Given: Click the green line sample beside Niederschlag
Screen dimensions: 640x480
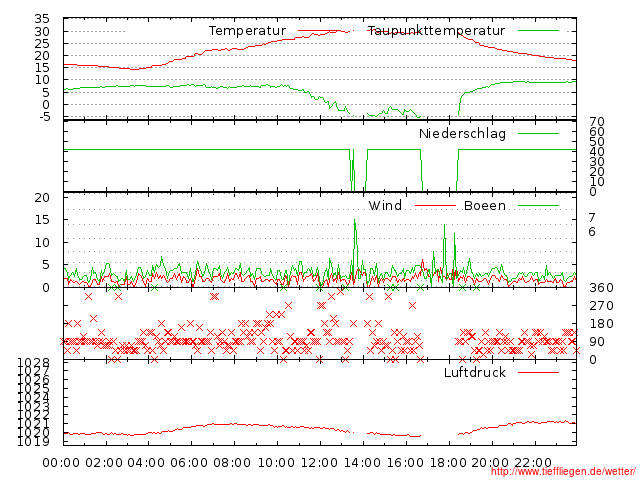Looking at the screenshot, I should coord(538,133).
